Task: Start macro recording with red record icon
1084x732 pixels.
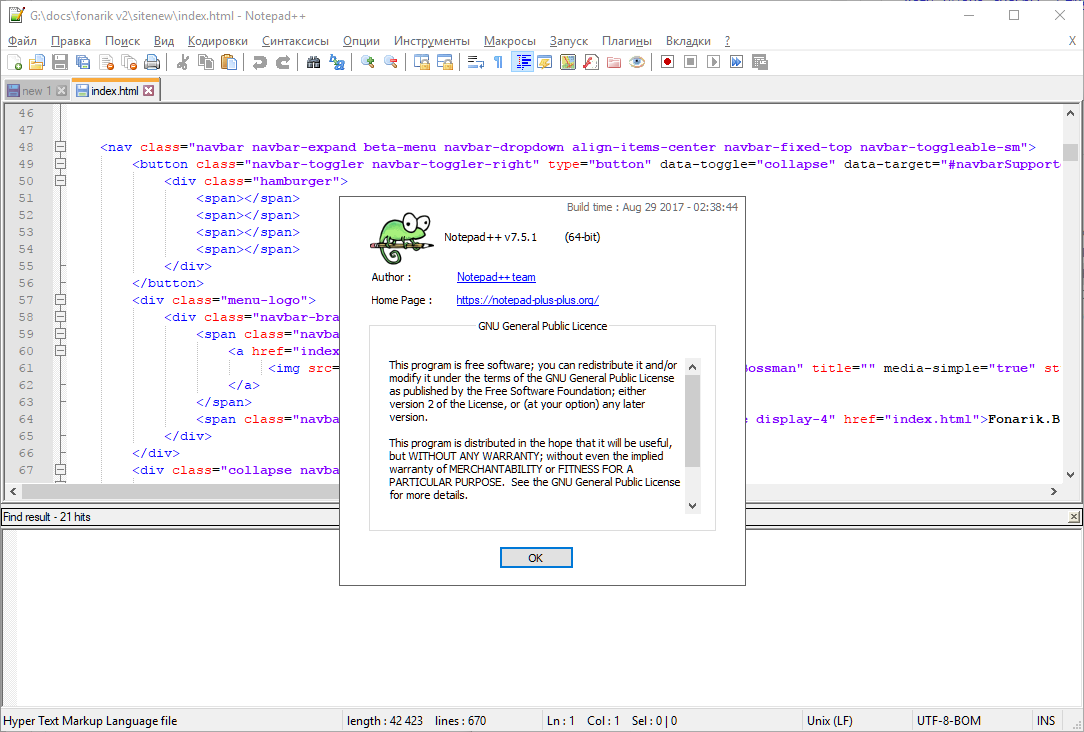Action: (667, 62)
